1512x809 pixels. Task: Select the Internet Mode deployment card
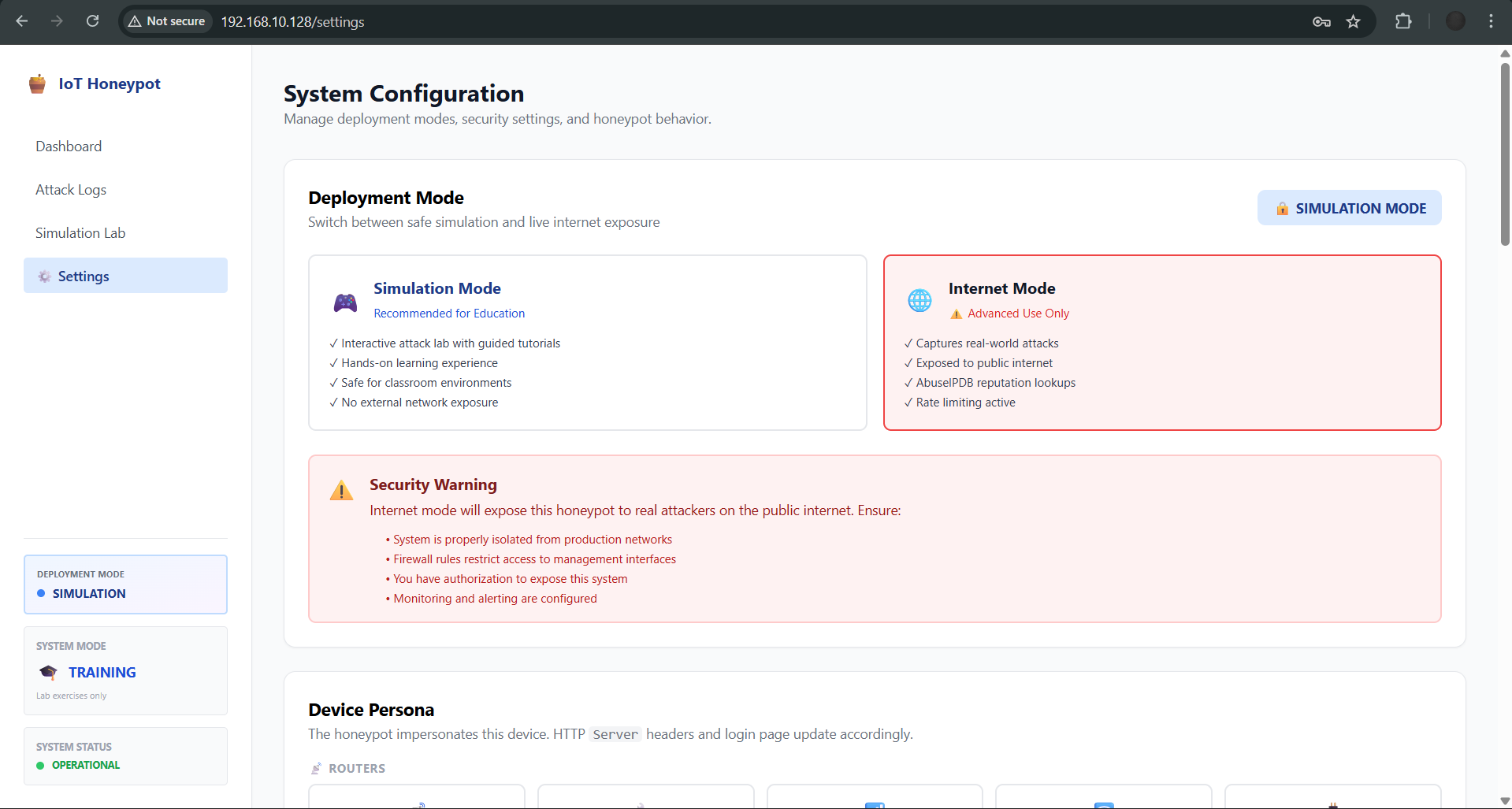click(x=1161, y=343)
